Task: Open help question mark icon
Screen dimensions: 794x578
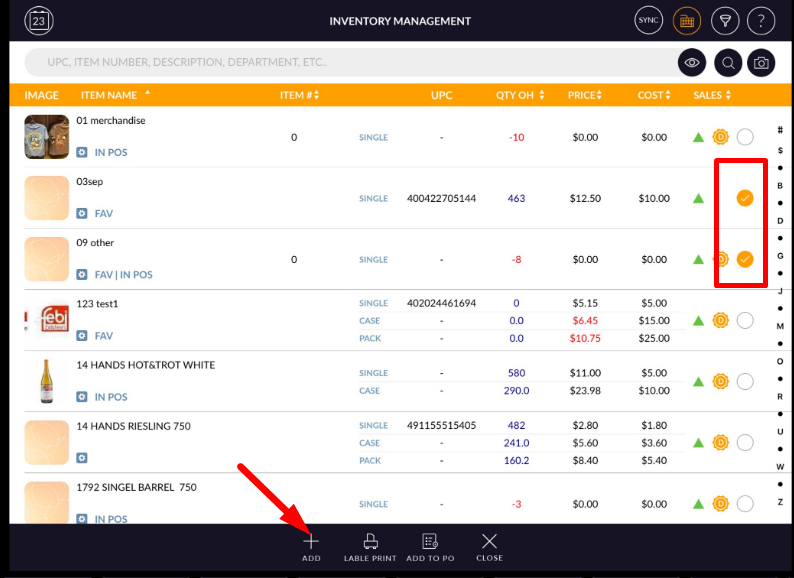Action: pos(761,20)
